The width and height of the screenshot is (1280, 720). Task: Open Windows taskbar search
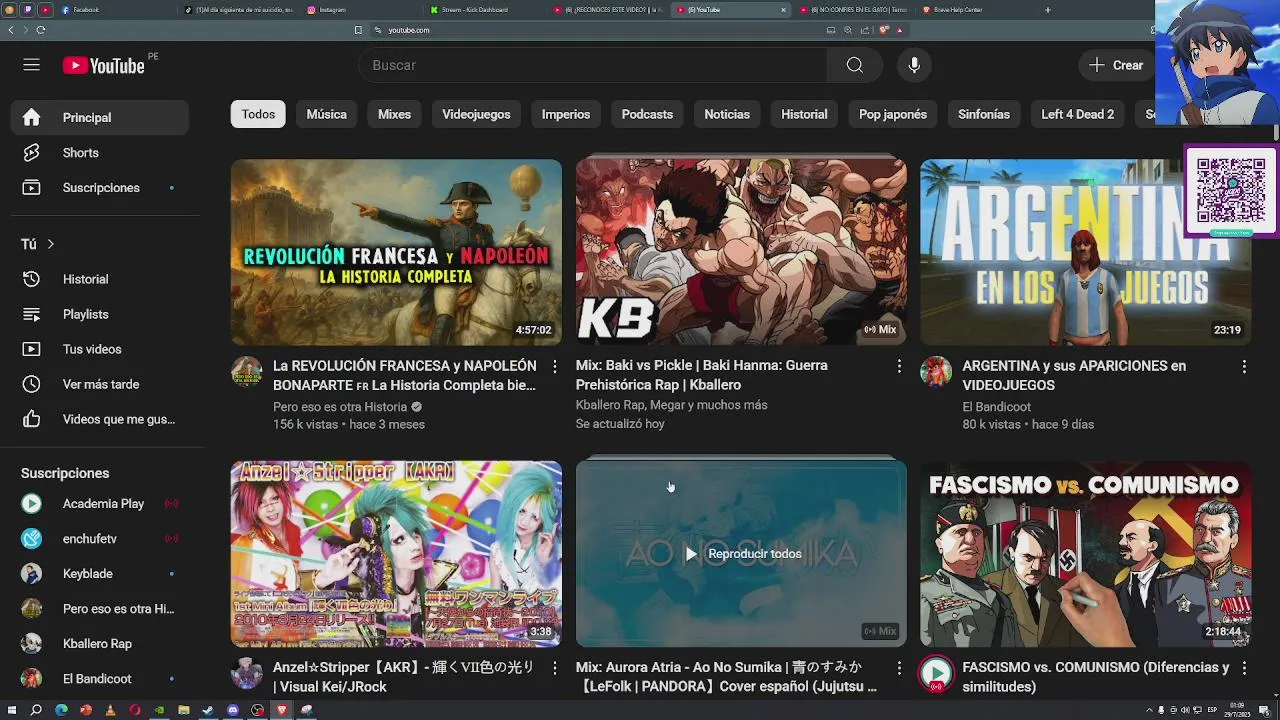point(36,710)
